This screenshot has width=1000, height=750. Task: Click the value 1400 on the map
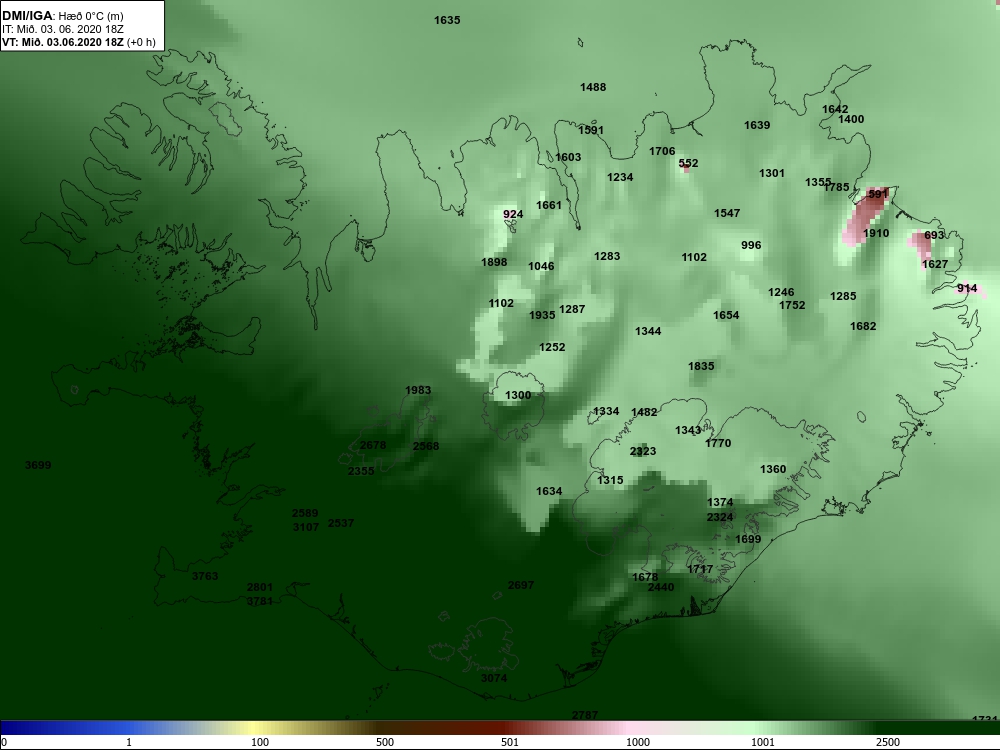851,119
